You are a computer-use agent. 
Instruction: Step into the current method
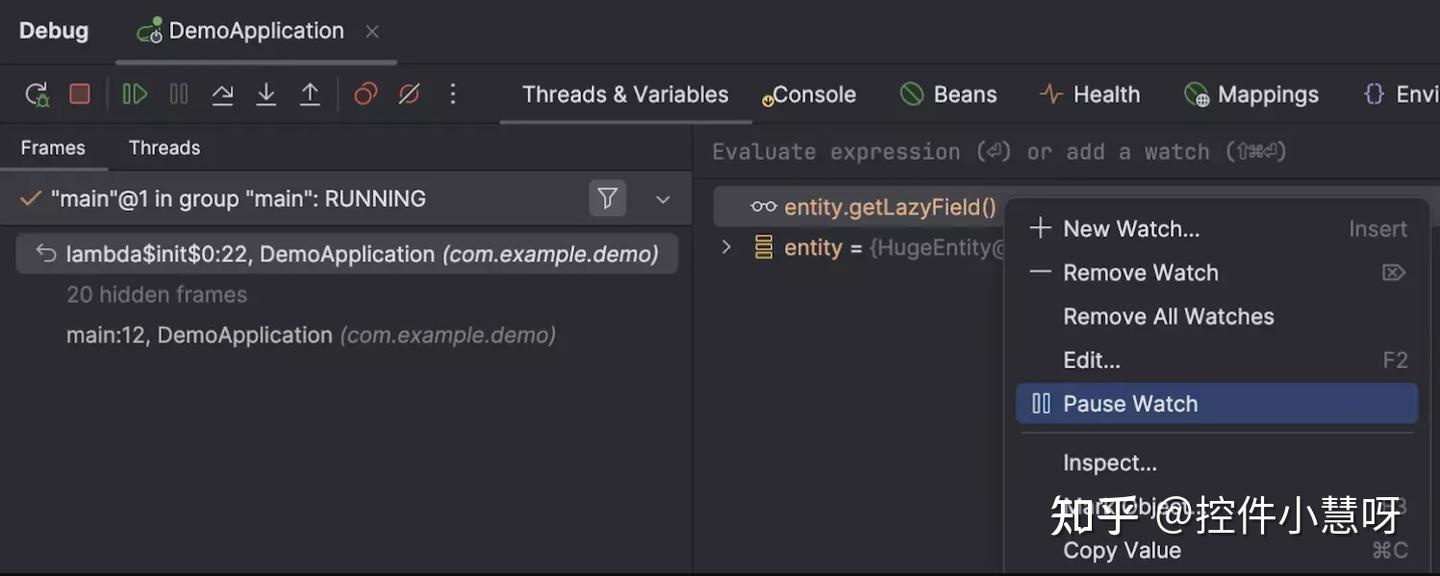[x=265, y=93]
